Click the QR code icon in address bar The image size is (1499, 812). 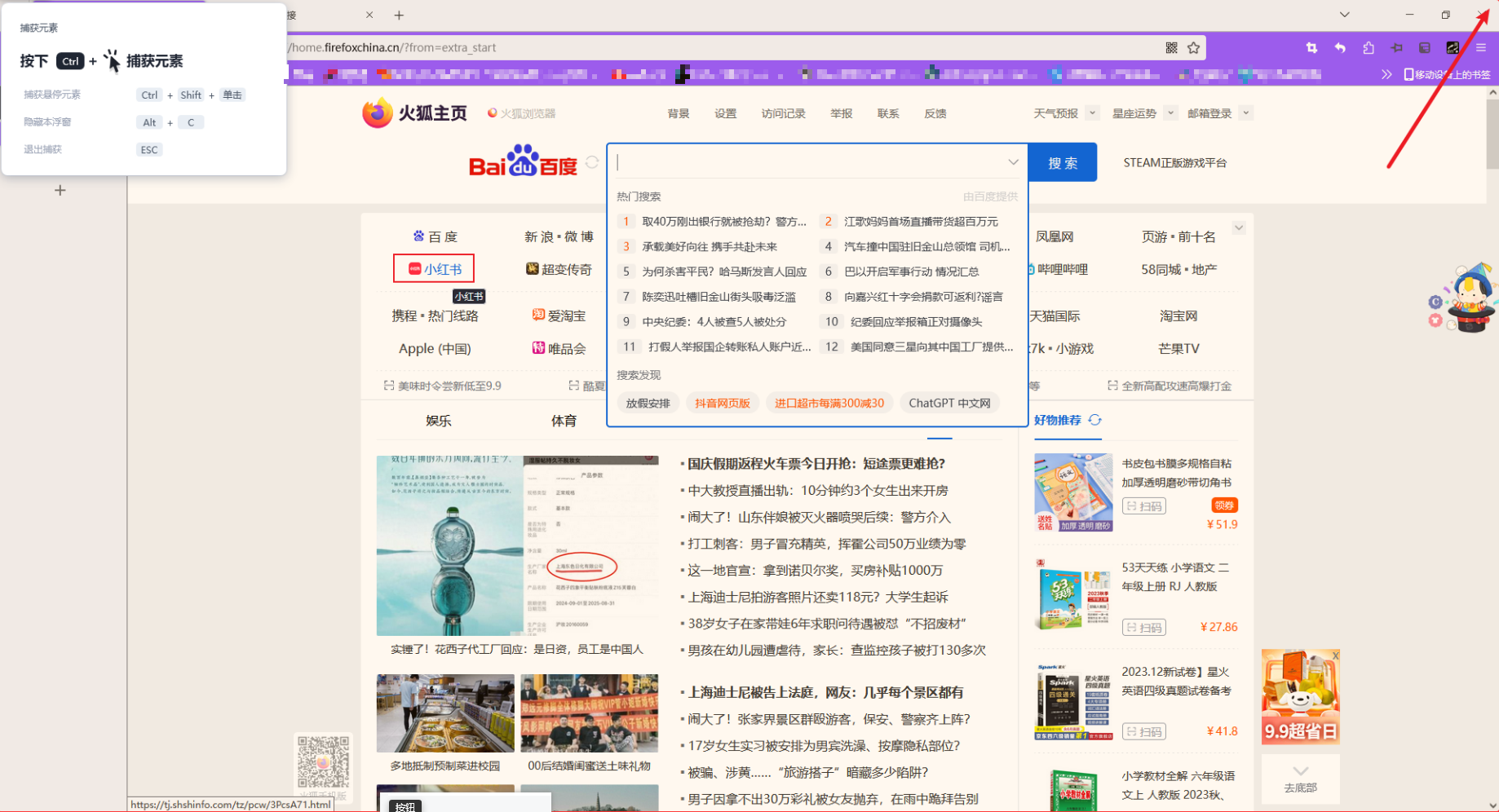(x=1171, y=48)
